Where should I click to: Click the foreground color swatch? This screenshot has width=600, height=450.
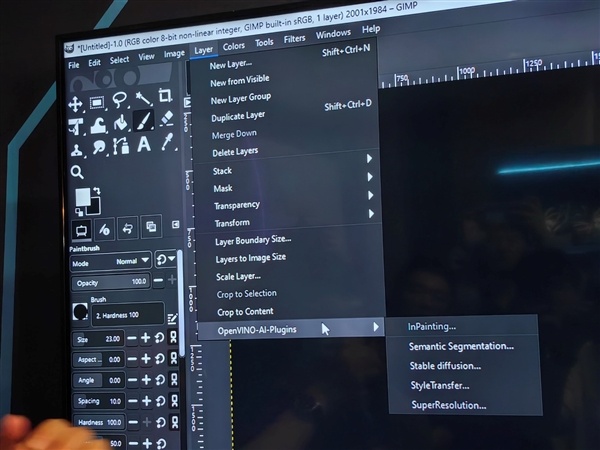[x=82, y=198]
